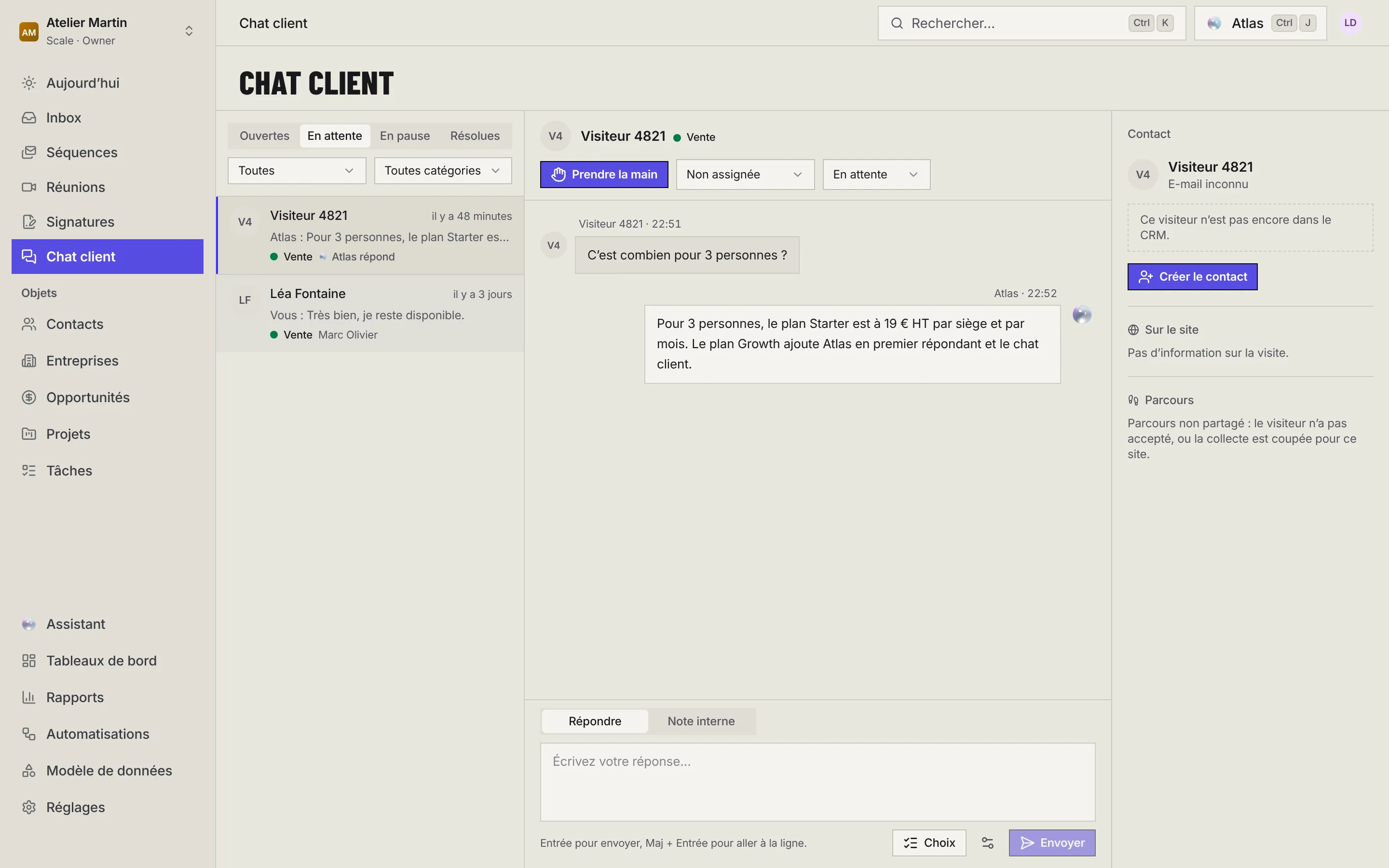Open Automatisations page

click(108, 733)
